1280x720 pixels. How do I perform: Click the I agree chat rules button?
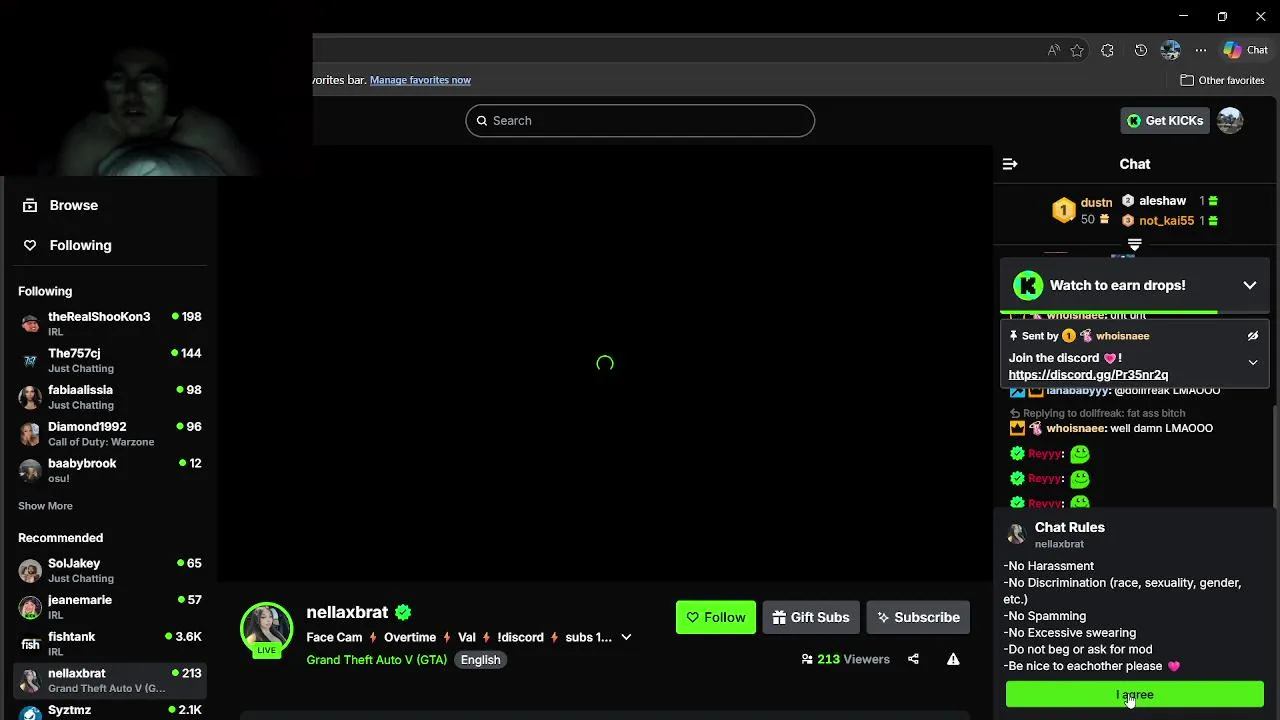pyautogui.click(x=1135, y=694)
